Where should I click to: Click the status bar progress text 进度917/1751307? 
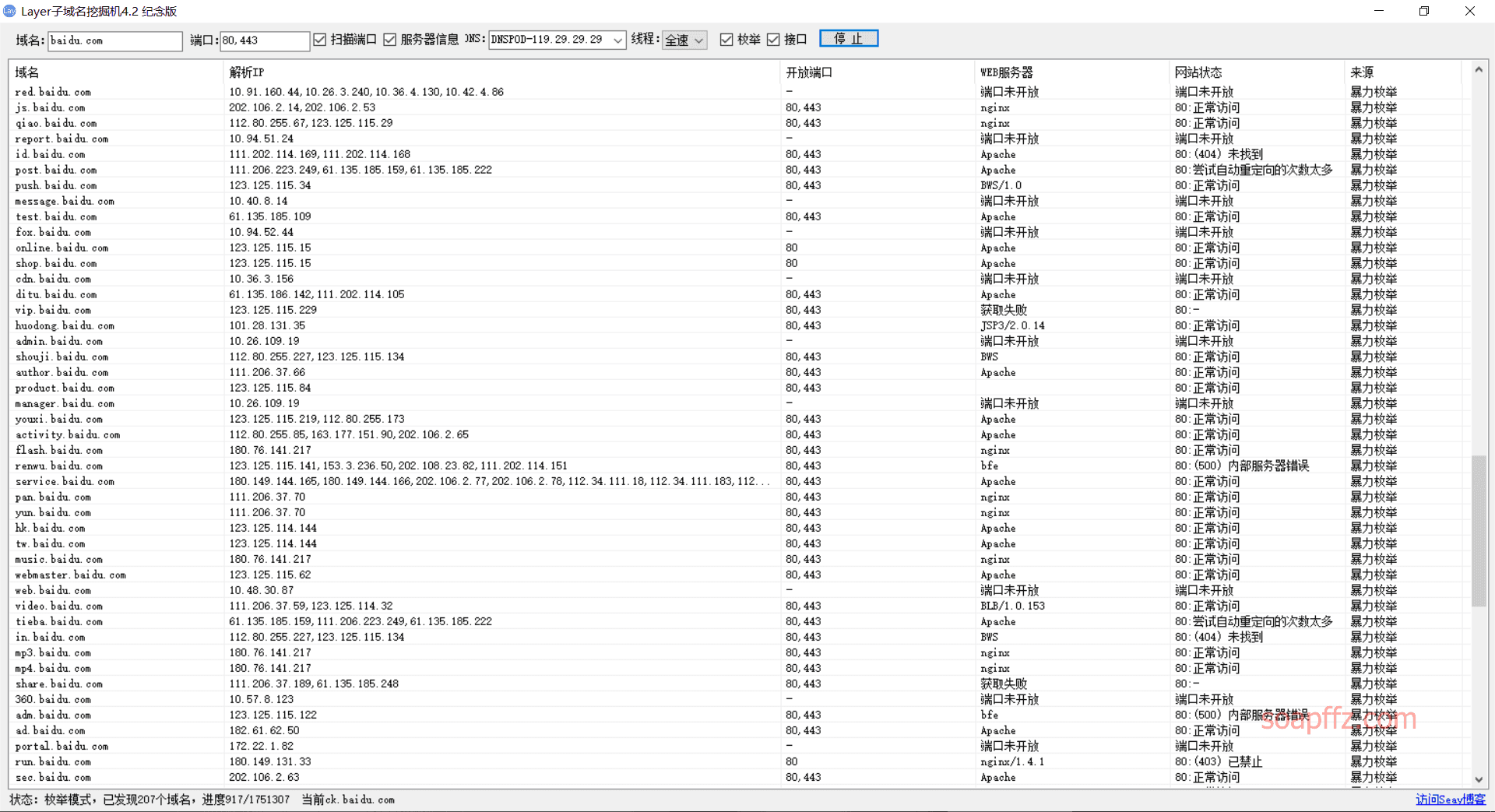[246, 800]
